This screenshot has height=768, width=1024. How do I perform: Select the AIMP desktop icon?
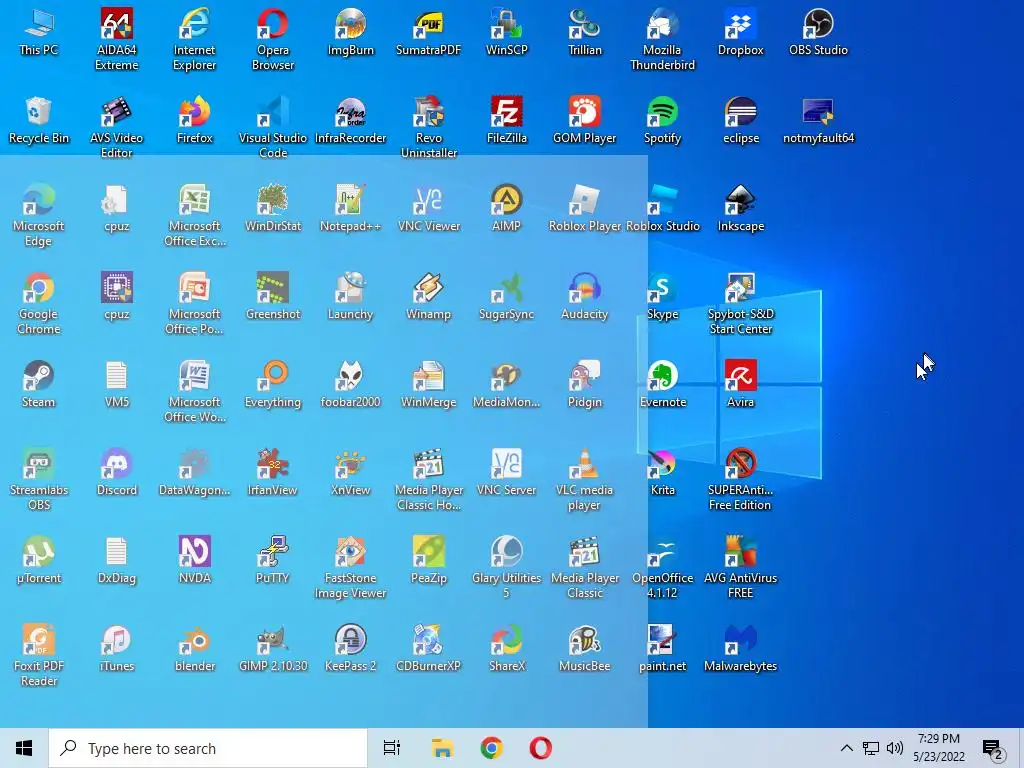[507, 209]
